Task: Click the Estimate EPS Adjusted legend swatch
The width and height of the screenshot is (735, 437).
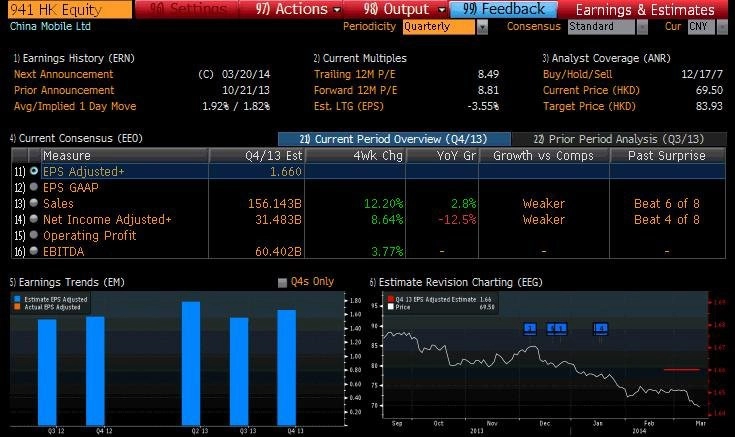Action: 17,299
